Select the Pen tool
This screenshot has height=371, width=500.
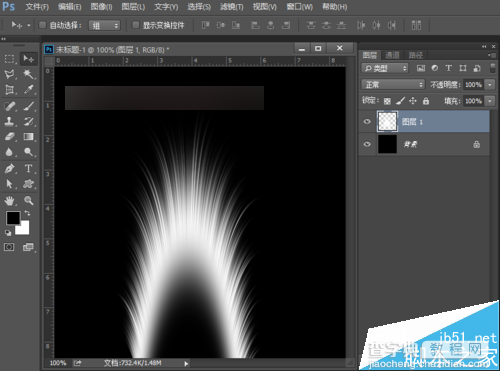point(9,168)
